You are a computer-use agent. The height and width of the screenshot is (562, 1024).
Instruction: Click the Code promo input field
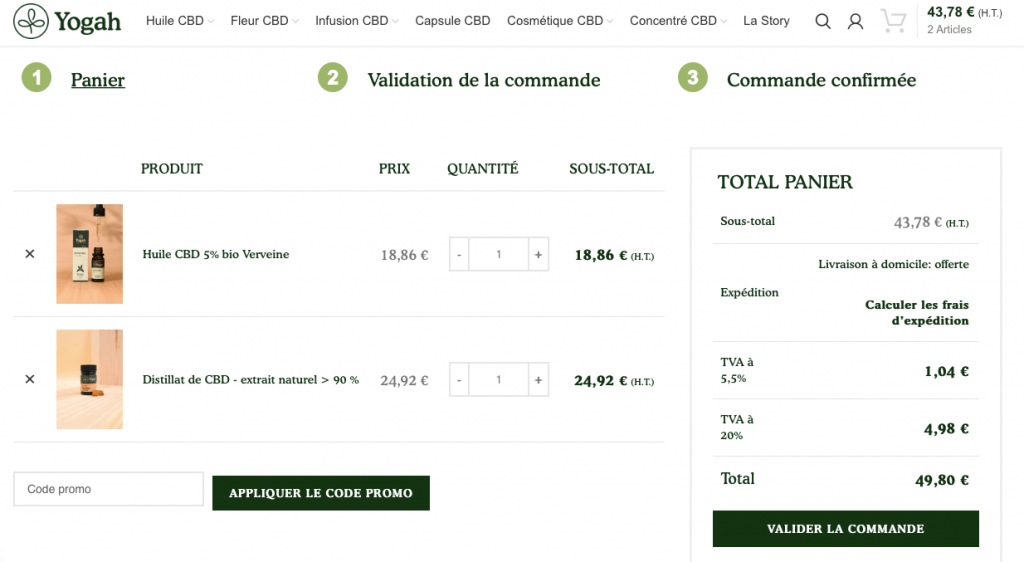pyautogui.click(x=108, y=489)
